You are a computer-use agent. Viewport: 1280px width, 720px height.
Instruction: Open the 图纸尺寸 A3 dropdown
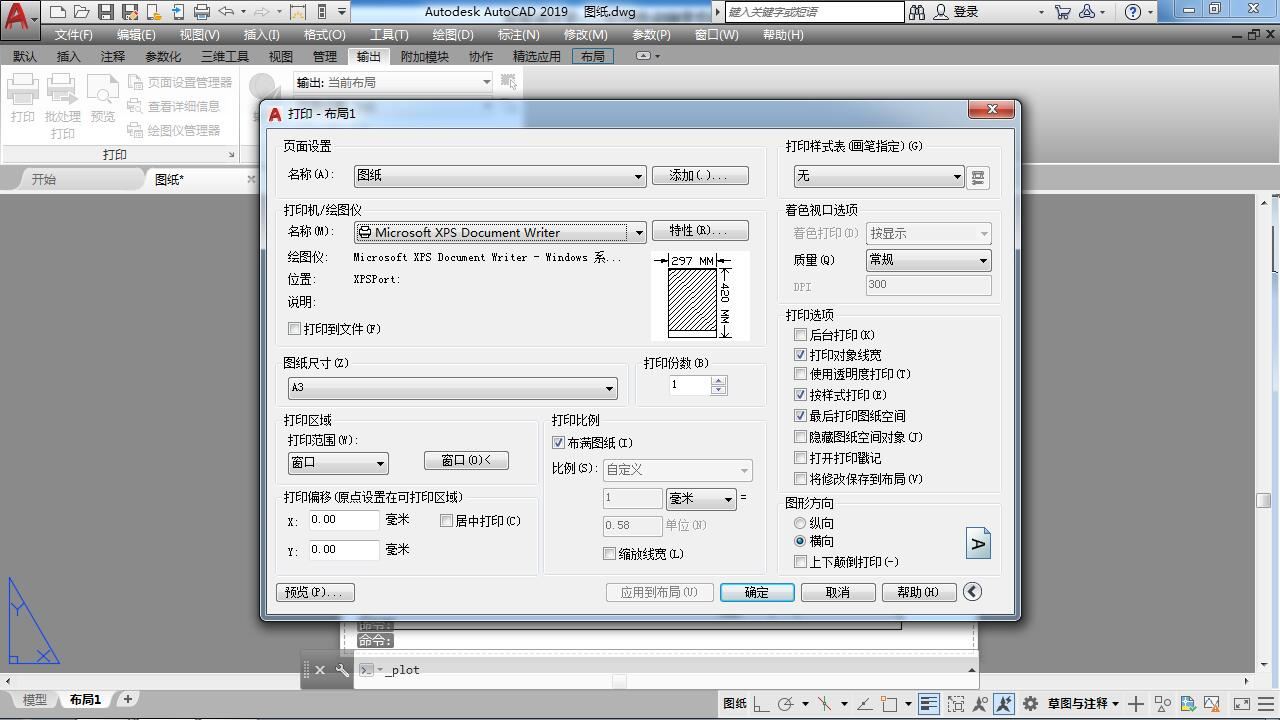[452, 388]
